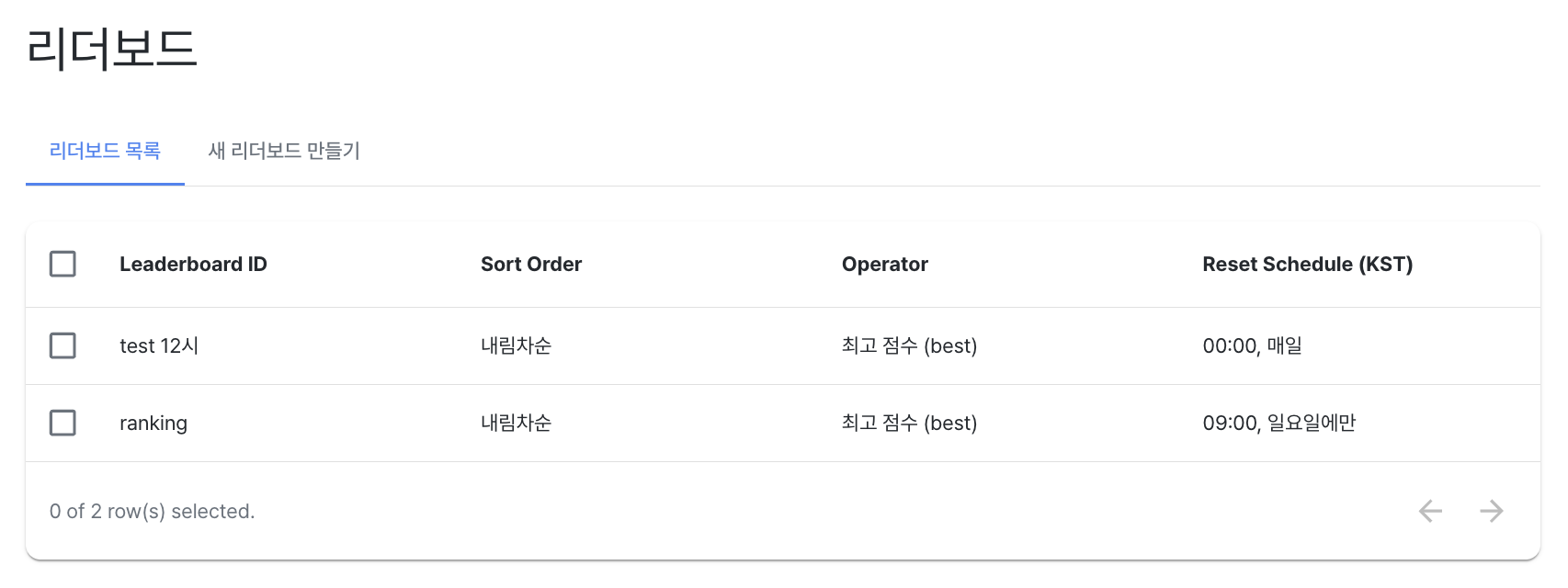The width and height of the screenshot is (1568, 588).
Task: Go to the previous table page arrow
Action: coord(1430,511)
